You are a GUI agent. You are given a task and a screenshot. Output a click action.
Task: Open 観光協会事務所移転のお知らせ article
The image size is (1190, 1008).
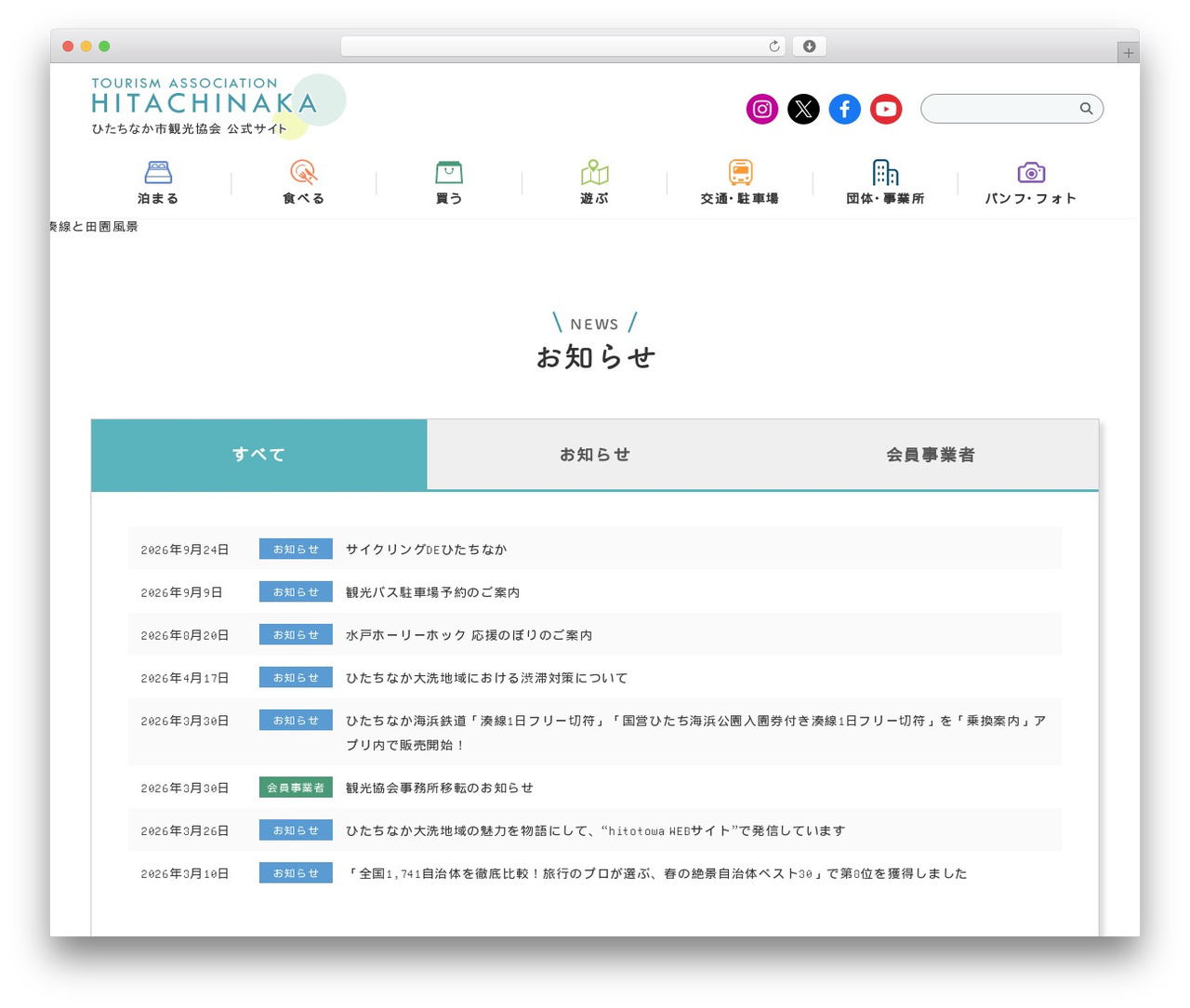(440, 788)
